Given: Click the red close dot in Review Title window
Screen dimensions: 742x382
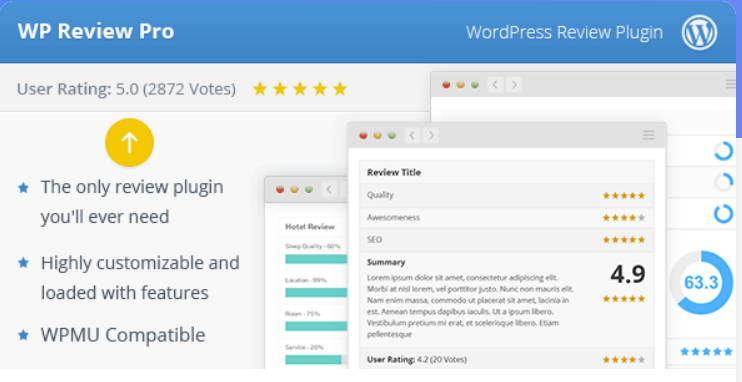Looking at the screenshot, I should [x=363, y=136].
